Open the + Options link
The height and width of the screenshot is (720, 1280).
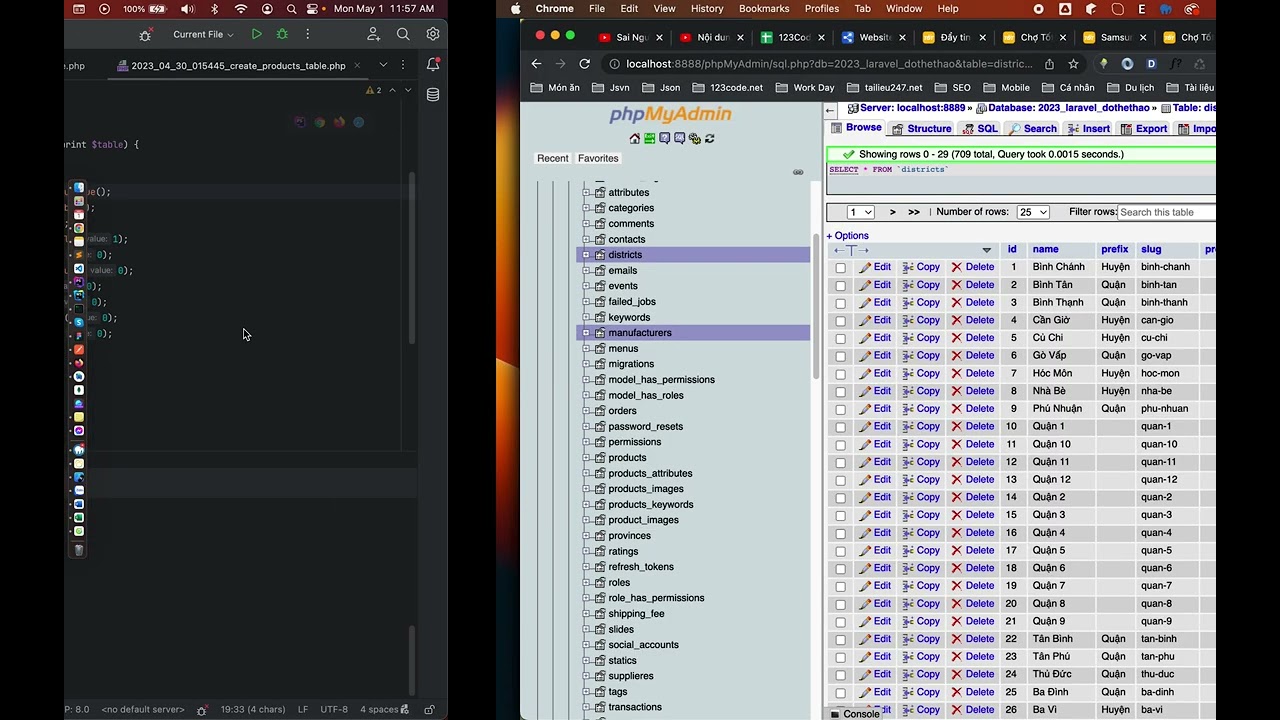pyautogui.click(x=847, y=236)
